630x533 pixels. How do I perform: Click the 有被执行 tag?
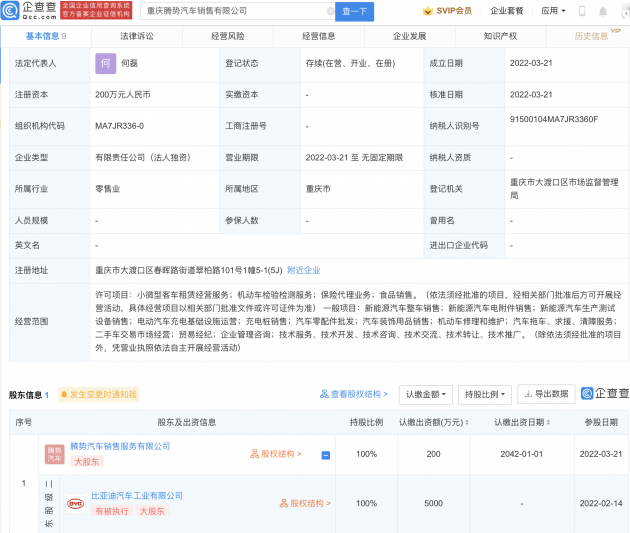[x=112, y=511]
